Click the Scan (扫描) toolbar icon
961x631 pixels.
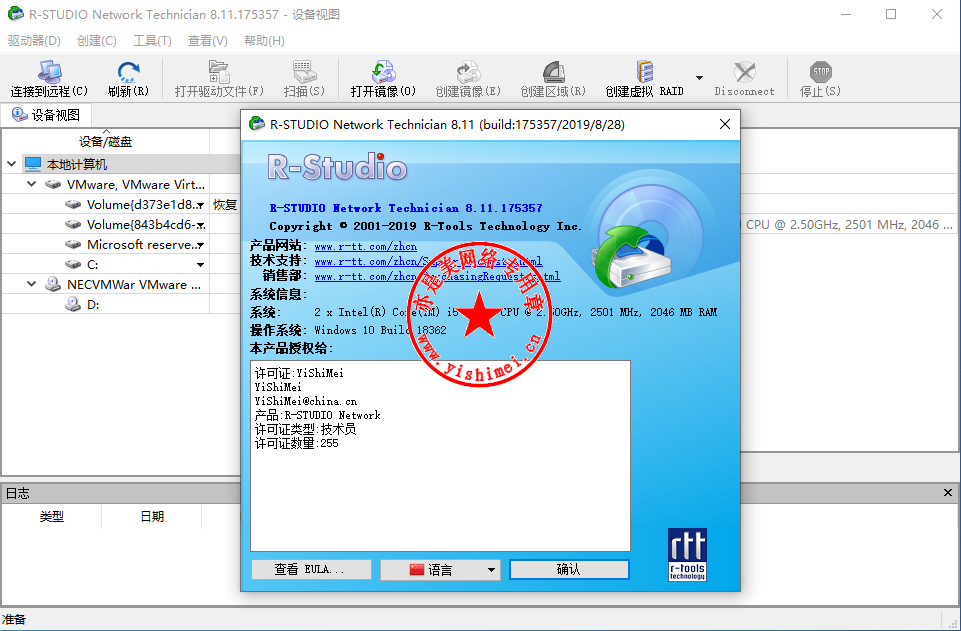(304, 72)
